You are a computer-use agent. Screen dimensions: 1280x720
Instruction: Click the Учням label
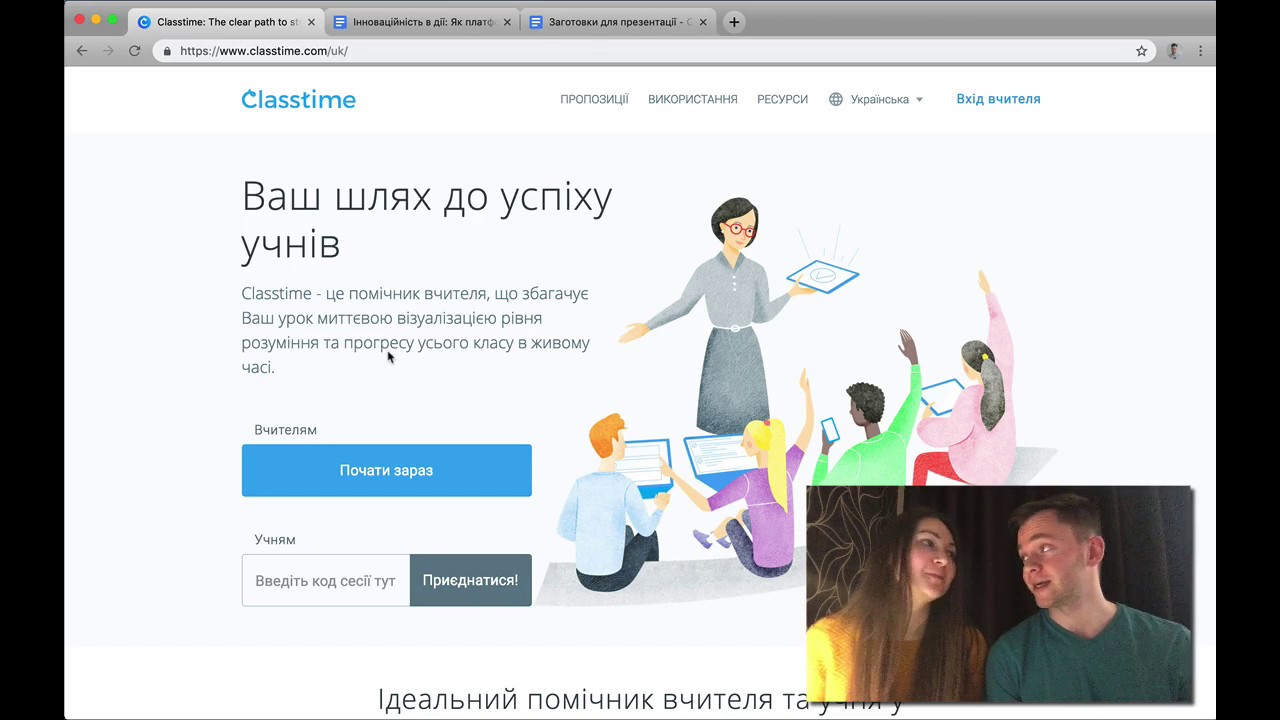[x=275, y=540]
